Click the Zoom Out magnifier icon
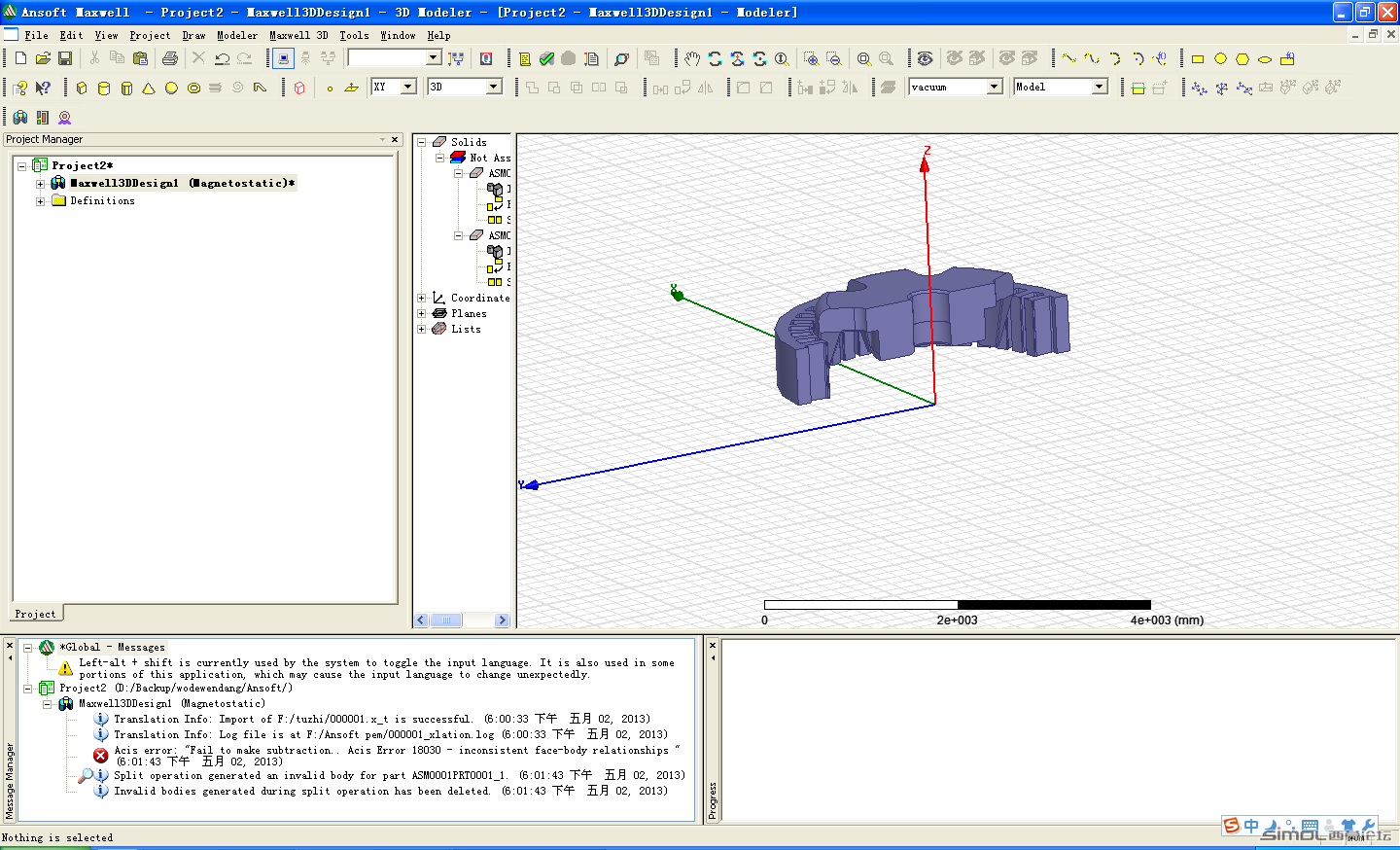 [833, 59]
